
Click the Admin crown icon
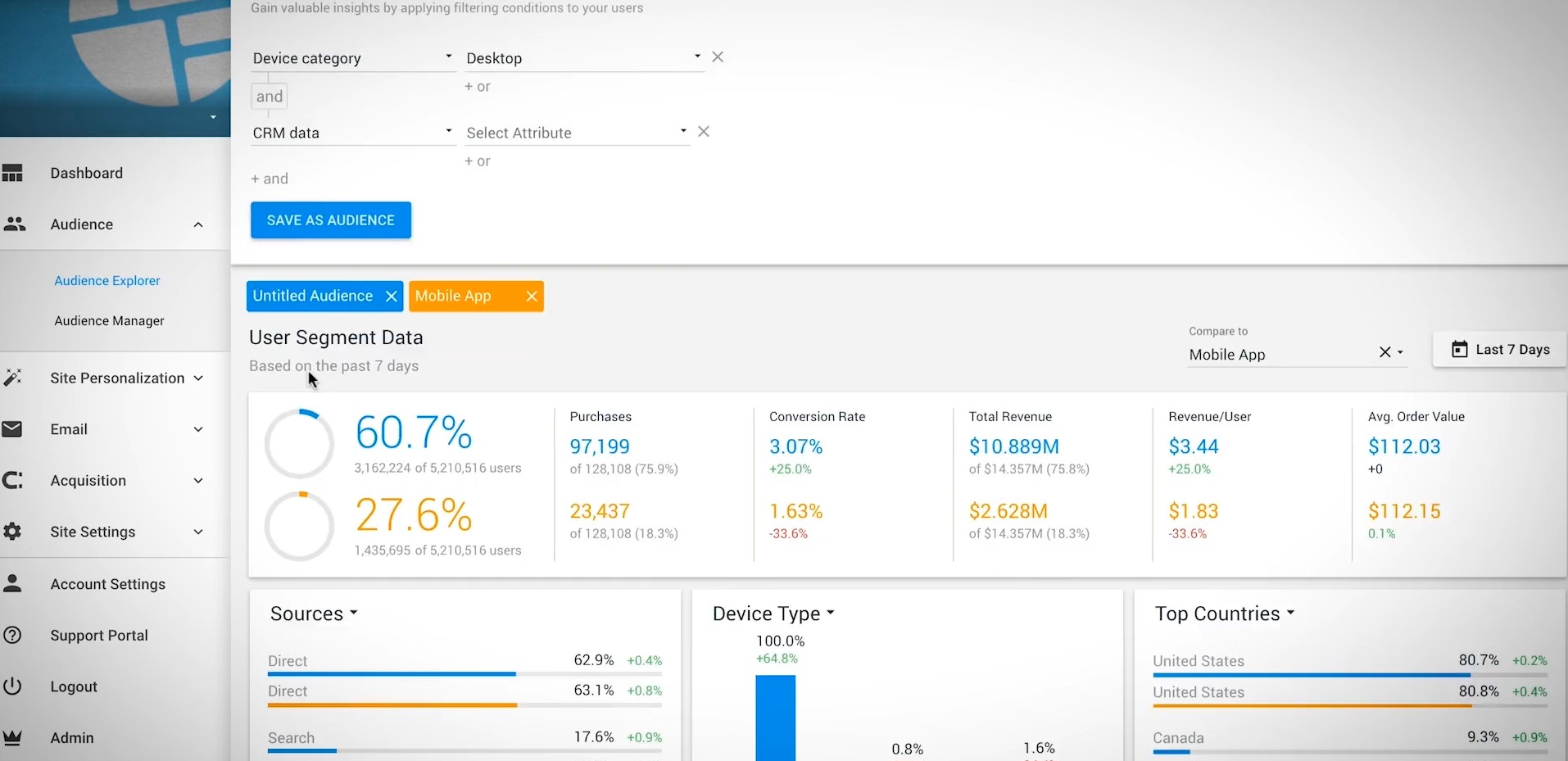(12, 737)
